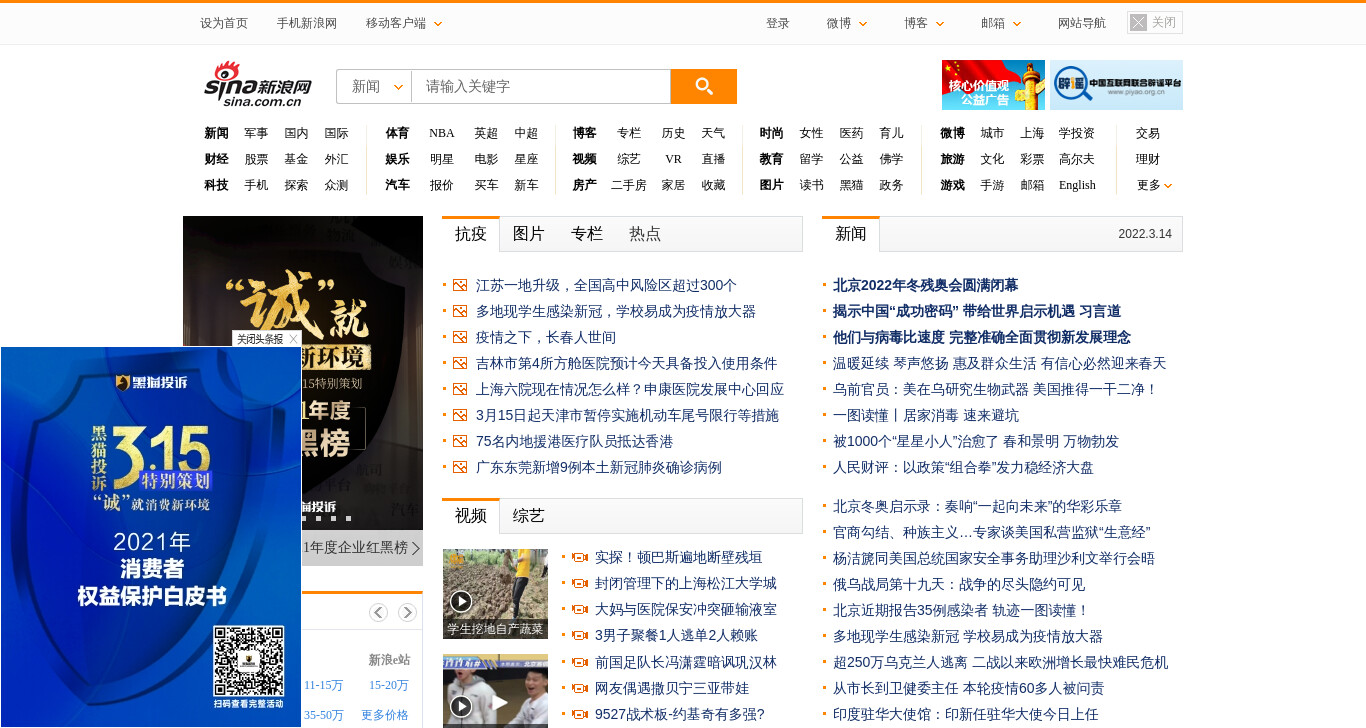Click the 11-15万 price range link
The height and width of the screenshot is (728, 1366).
pyautogui.click(x=323, y=685)
